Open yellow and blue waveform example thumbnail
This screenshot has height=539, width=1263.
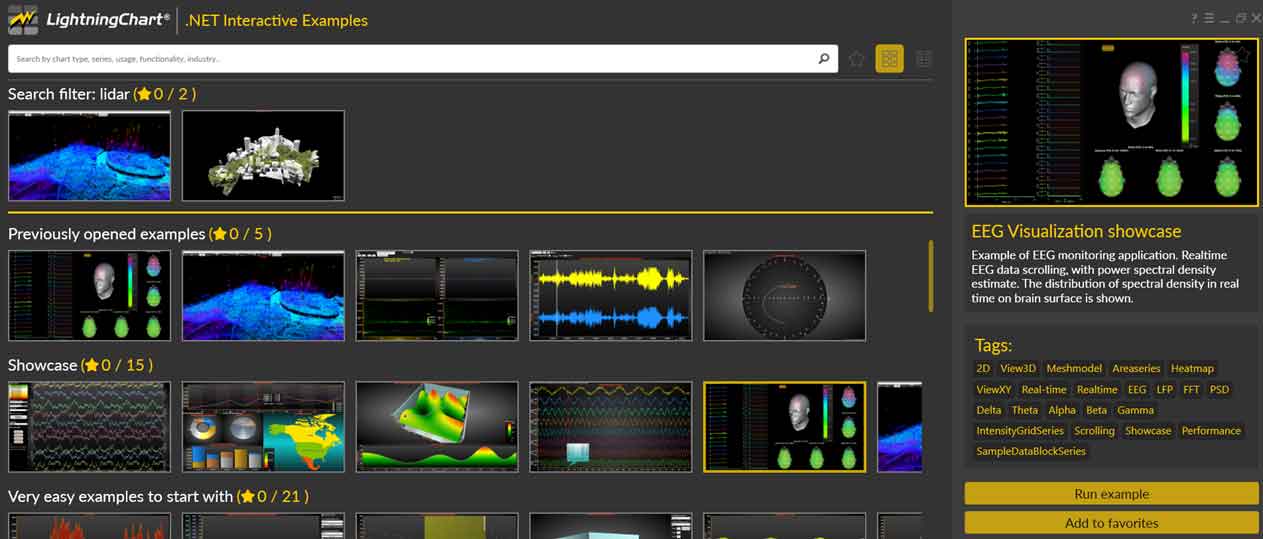point(611,295)
